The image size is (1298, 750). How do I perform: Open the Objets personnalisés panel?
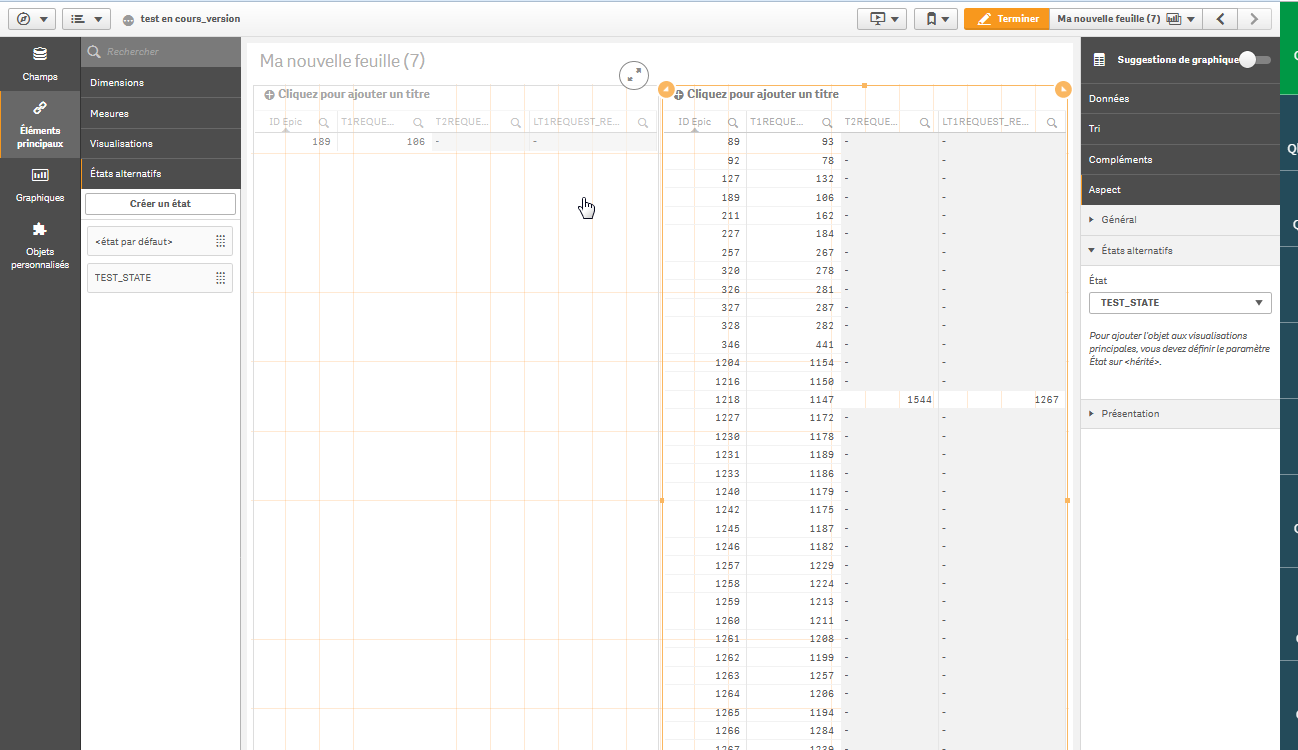pyautogui.click(x=40, y=246)
